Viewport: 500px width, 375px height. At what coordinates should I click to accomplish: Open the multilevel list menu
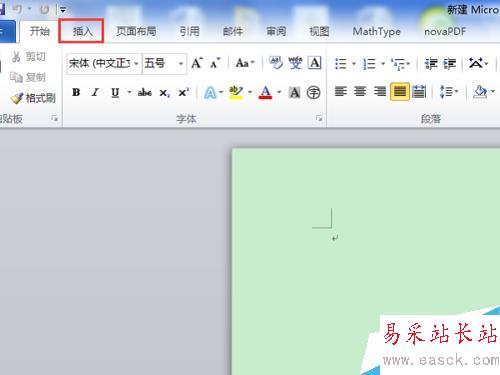coord(400,63)
